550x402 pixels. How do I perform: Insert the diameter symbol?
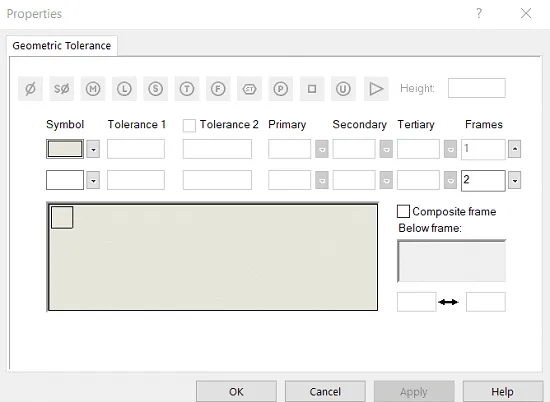click(31, 89)
